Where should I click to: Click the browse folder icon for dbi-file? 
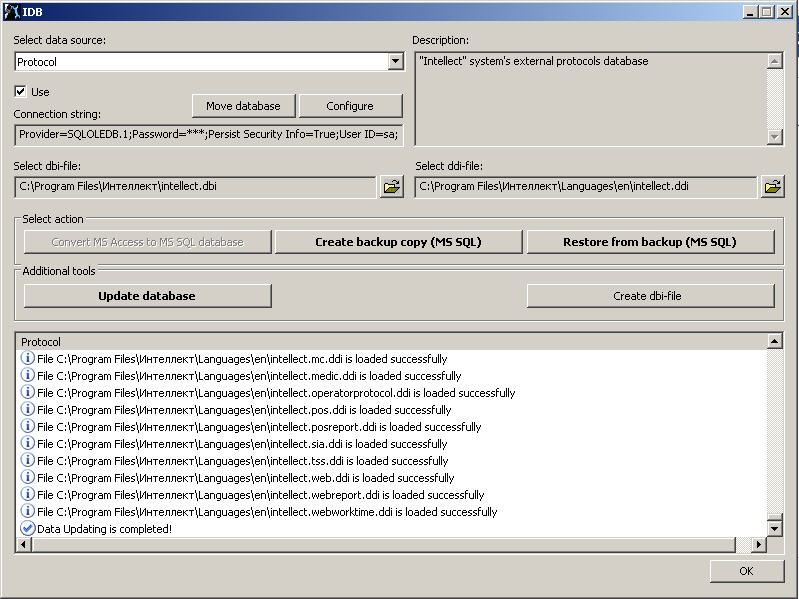[x=391, y=186]
